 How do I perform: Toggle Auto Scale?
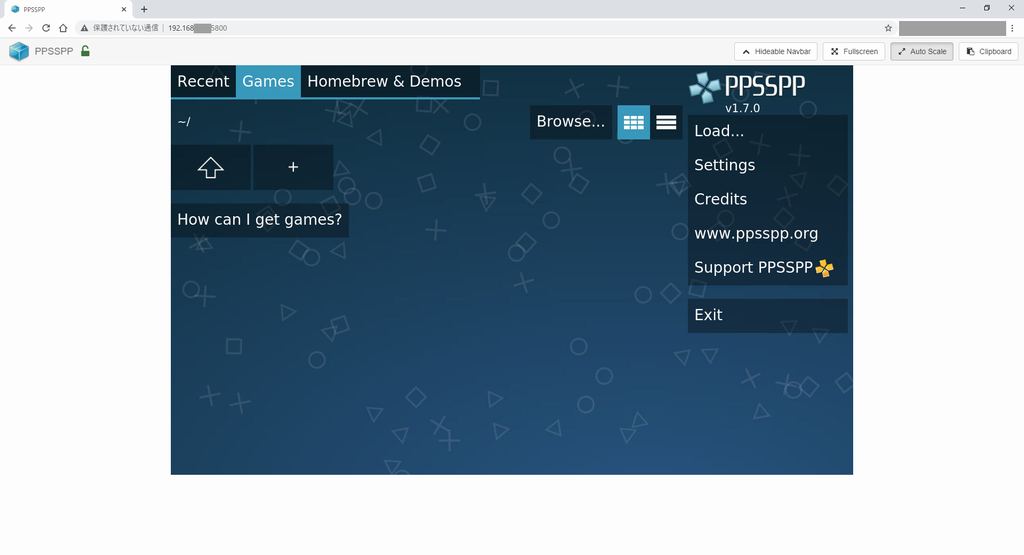pos(922,52)
